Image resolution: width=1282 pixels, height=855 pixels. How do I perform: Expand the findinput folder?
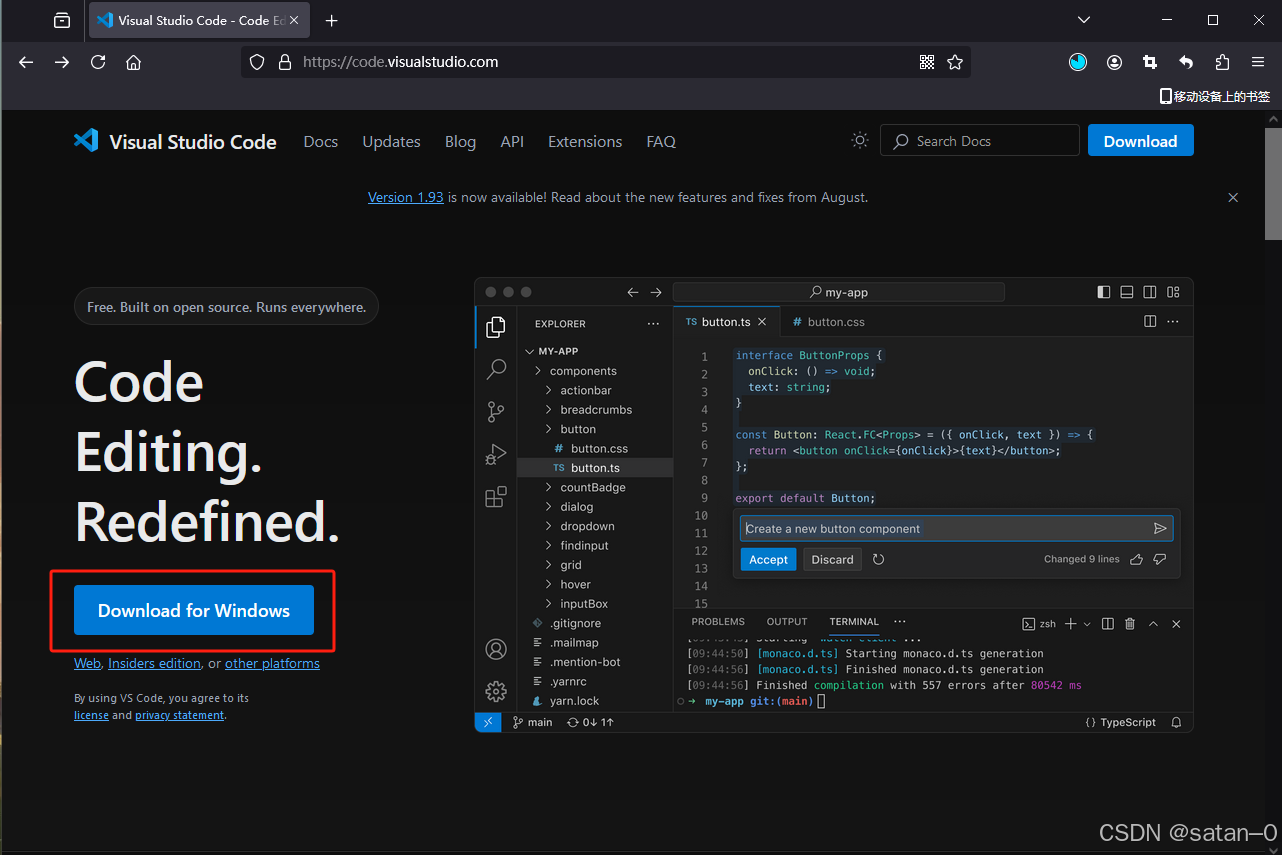(549, 545)
